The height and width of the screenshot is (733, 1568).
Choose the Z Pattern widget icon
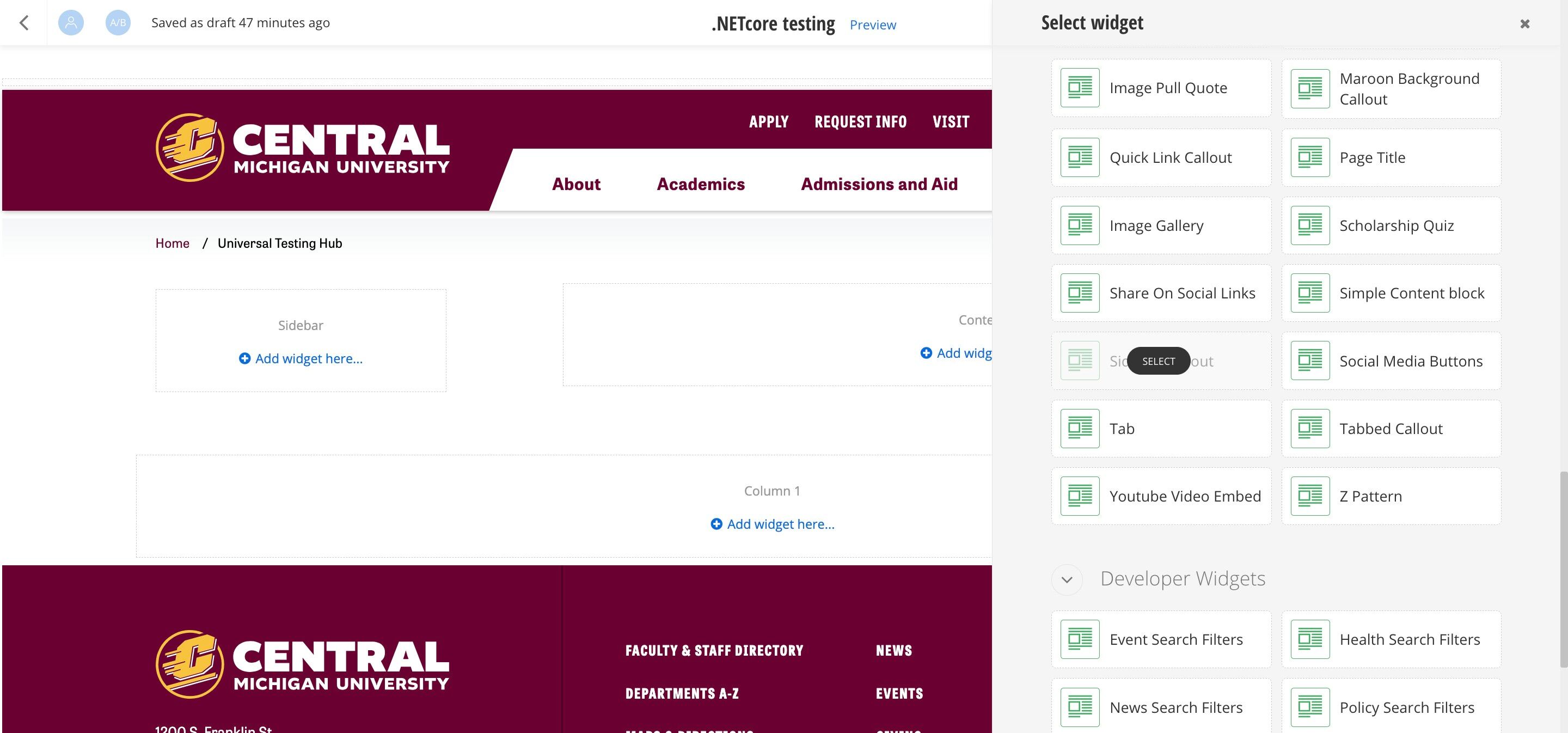1310,496
